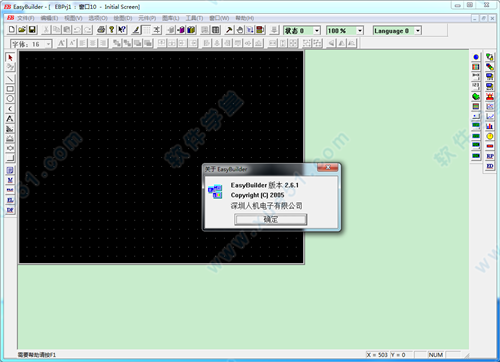Screen dimensions: 500x362
Task: Open the 窗口(W) menu
Action: pyautogui.click(x=219, y=18)
